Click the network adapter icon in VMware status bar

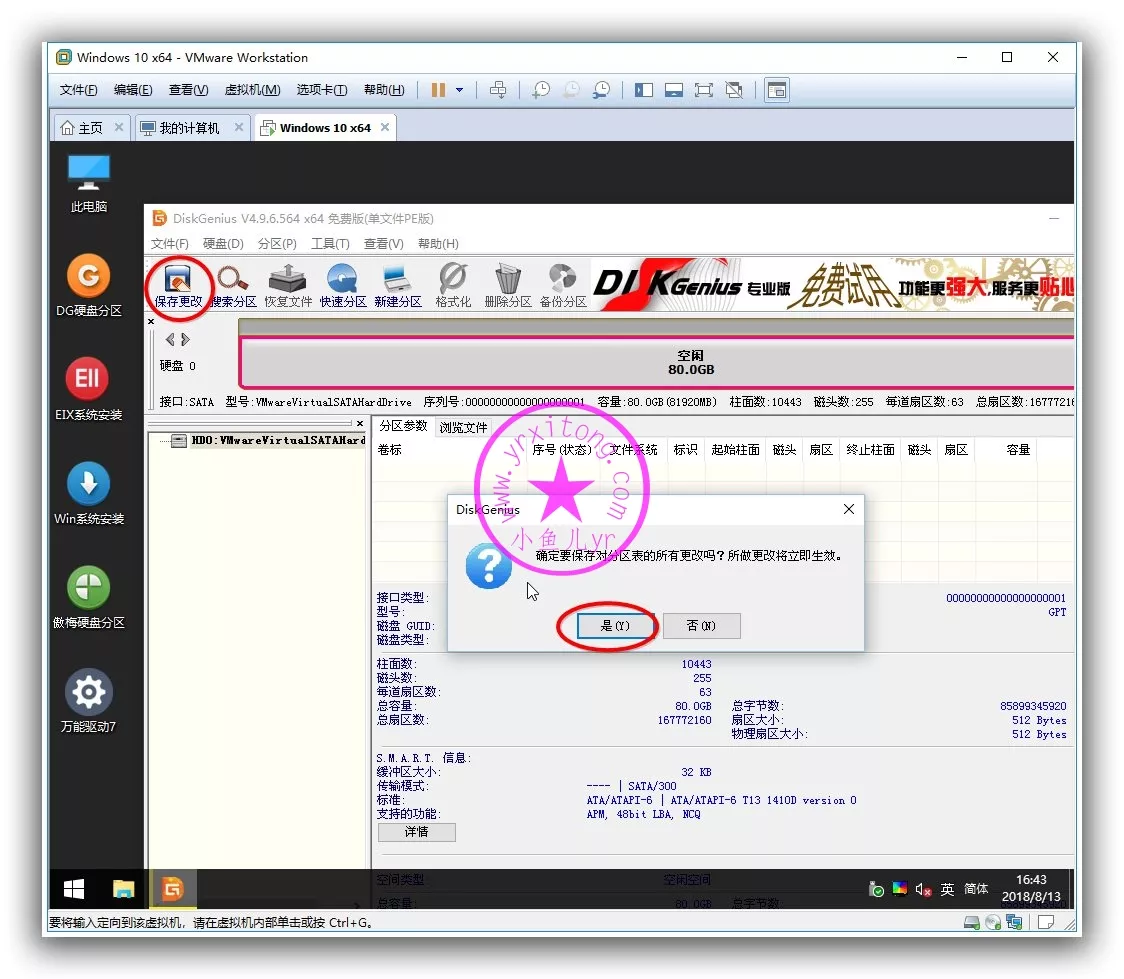point(1014,922)
